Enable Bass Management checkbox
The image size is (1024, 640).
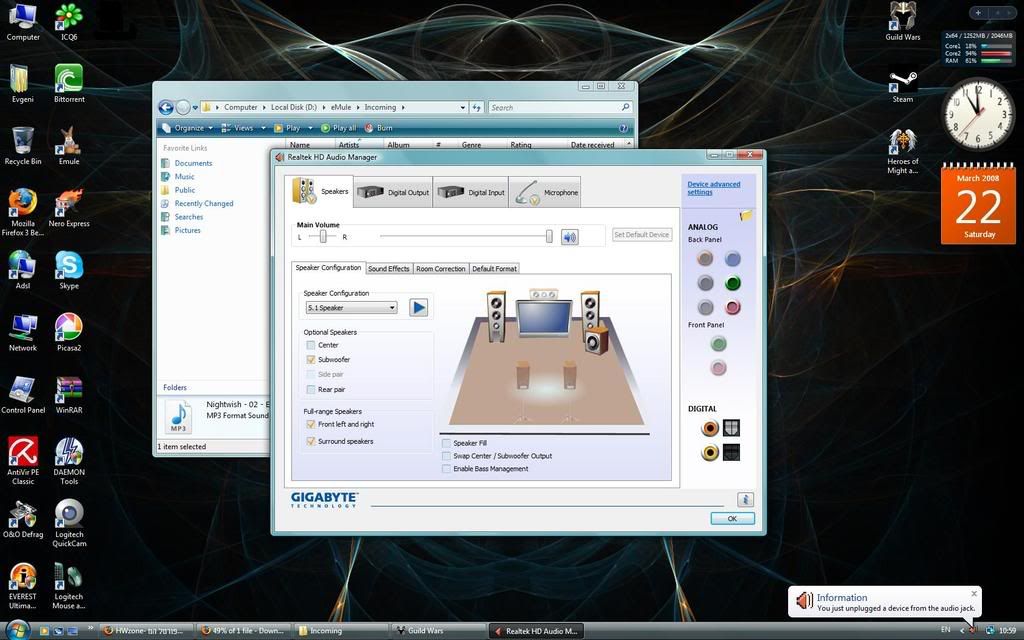446,469
